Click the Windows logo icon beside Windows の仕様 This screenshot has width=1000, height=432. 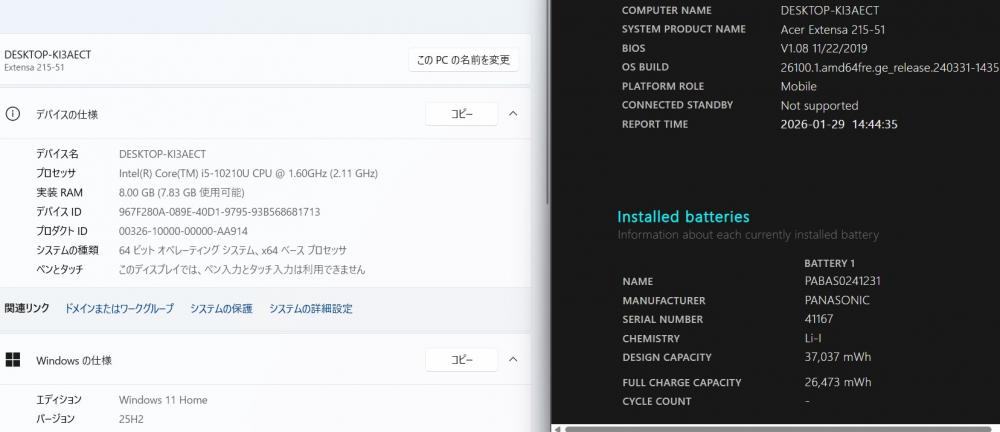point(12,360)
